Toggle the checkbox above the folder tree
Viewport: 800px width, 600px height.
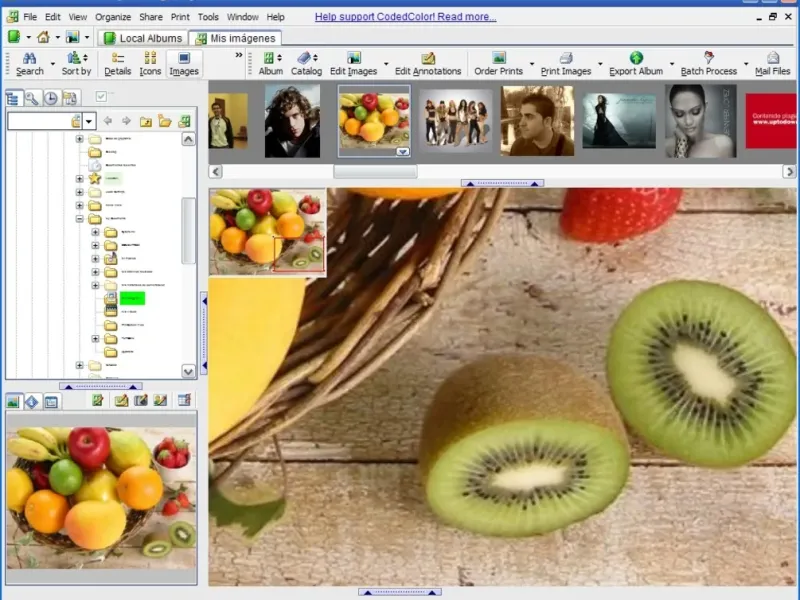101,96
